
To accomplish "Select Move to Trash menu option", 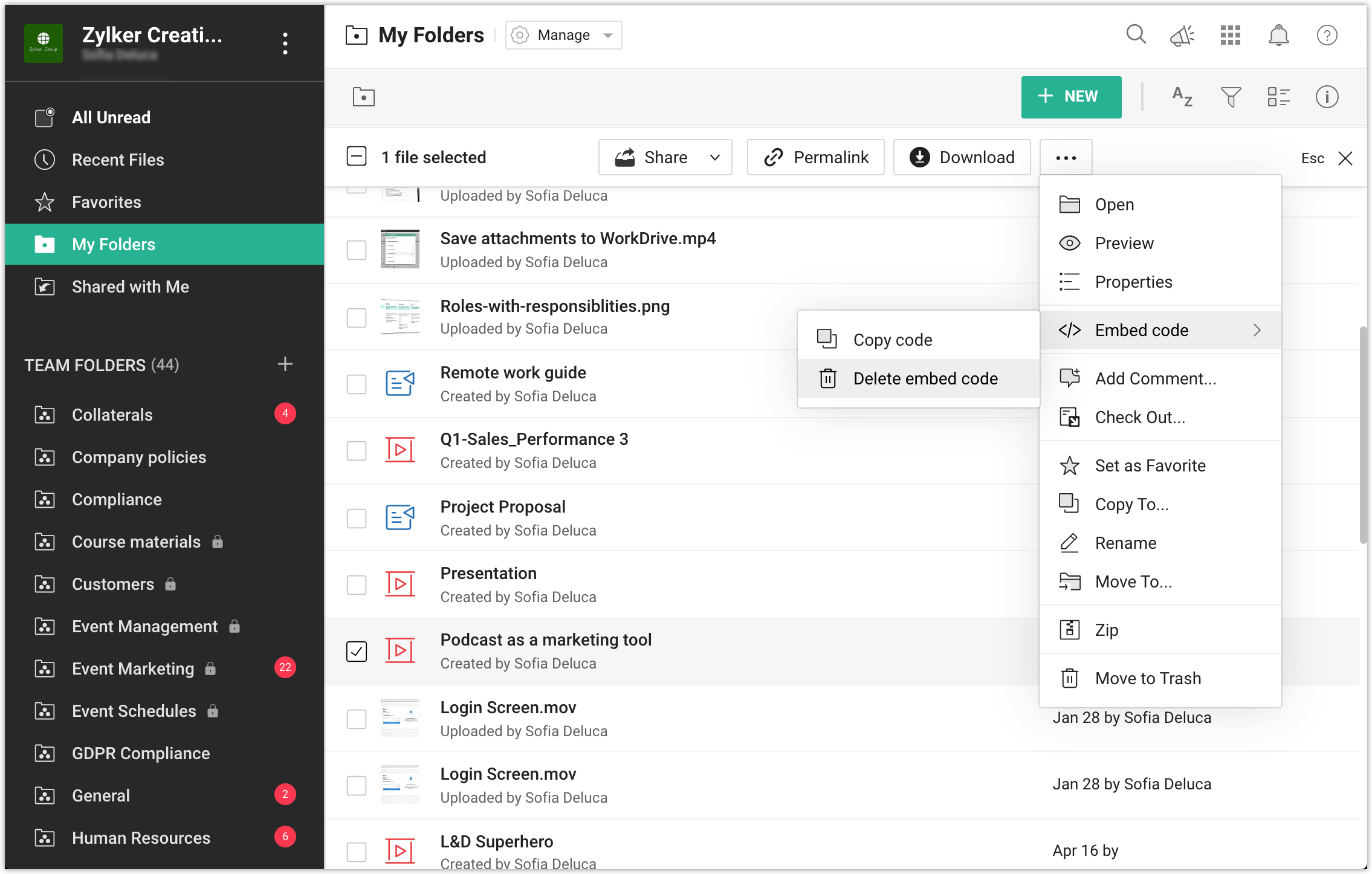I will [1148, 678].
